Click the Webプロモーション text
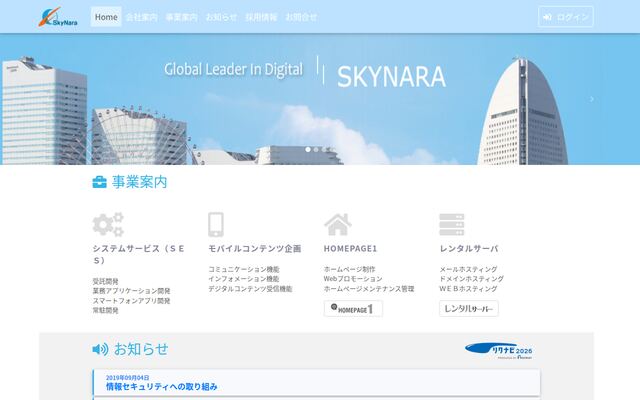Screen dimensions: 640x400 click(x=353, y=279)
